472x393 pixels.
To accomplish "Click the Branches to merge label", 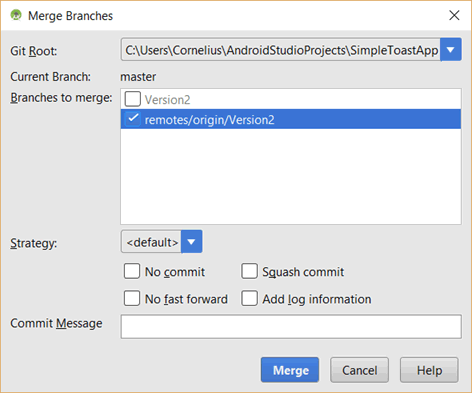I will (61, 98).
